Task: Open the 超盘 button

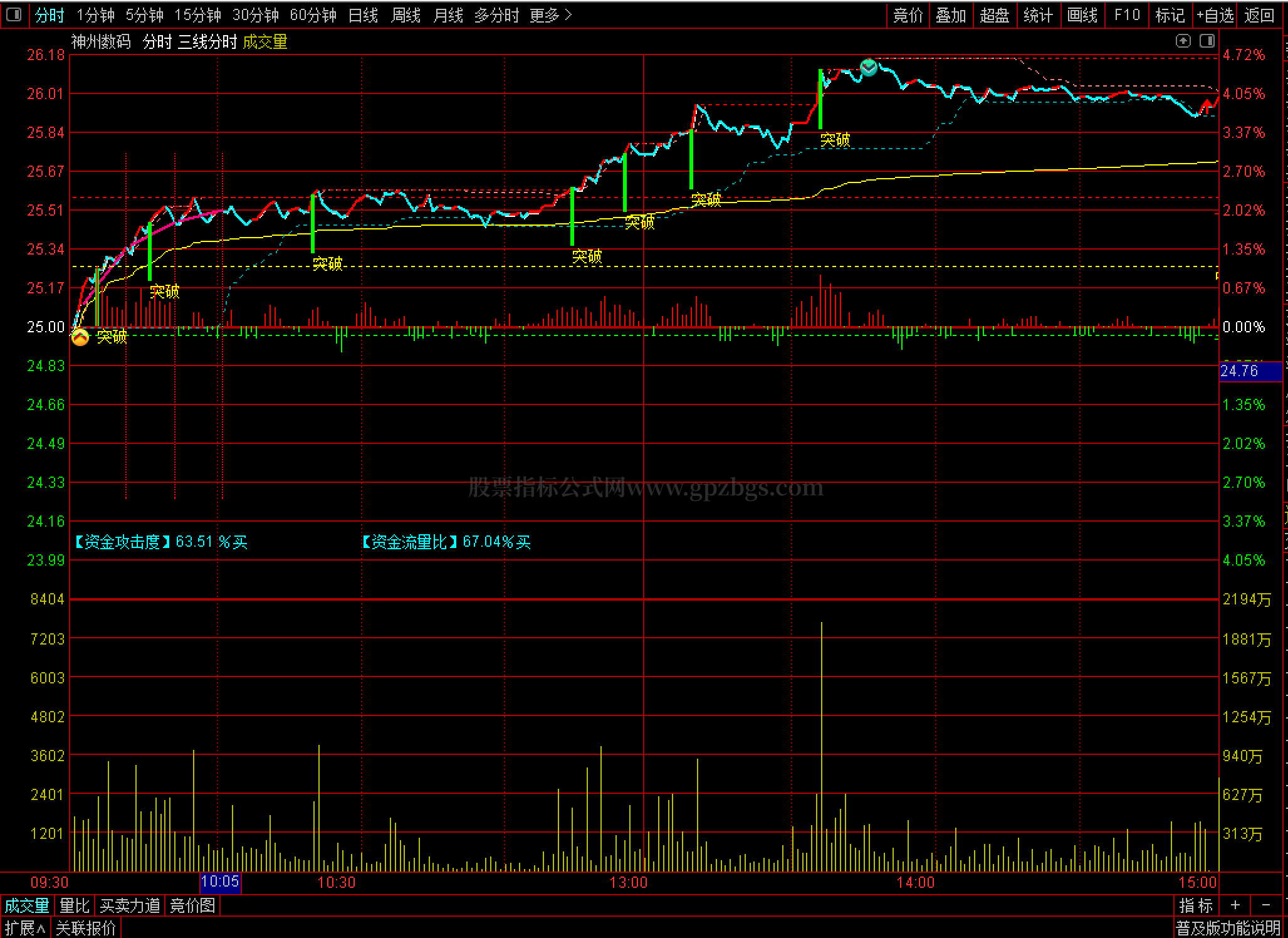Action: (995, 15)
